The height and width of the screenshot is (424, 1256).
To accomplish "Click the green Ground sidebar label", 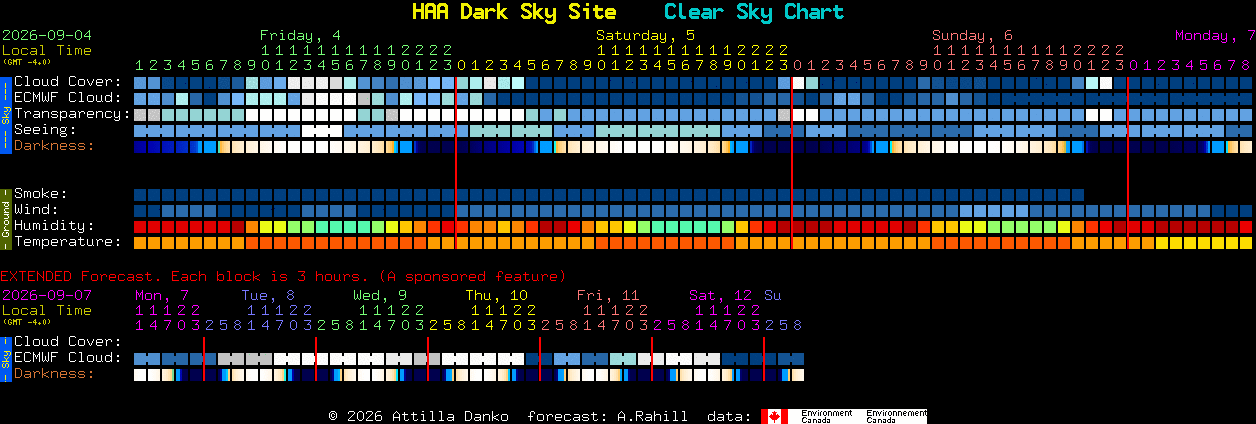I will (5, 217).
